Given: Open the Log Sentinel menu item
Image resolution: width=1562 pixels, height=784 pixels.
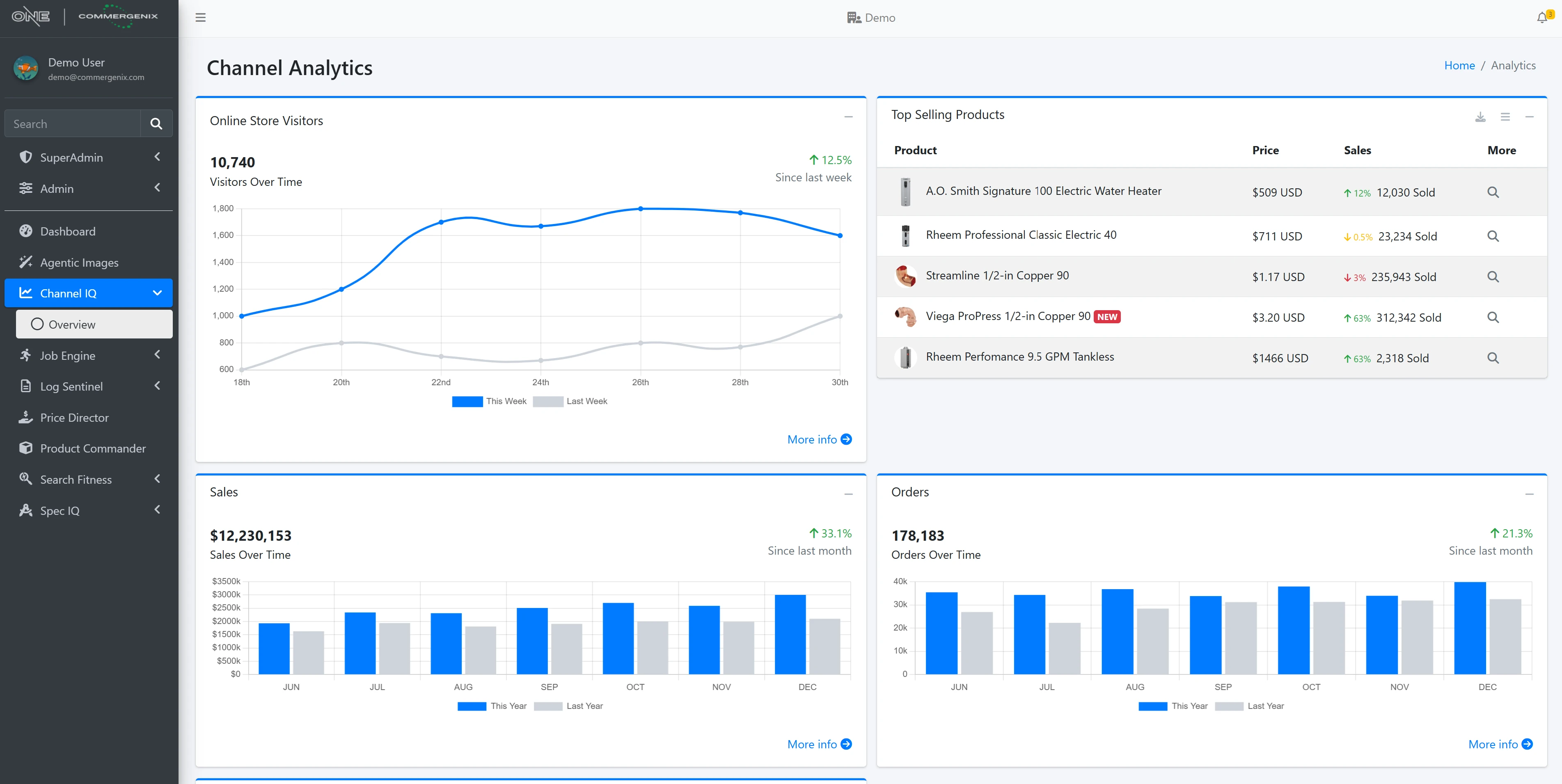Looking at the screenshot, I should click(x=89, y=386).
